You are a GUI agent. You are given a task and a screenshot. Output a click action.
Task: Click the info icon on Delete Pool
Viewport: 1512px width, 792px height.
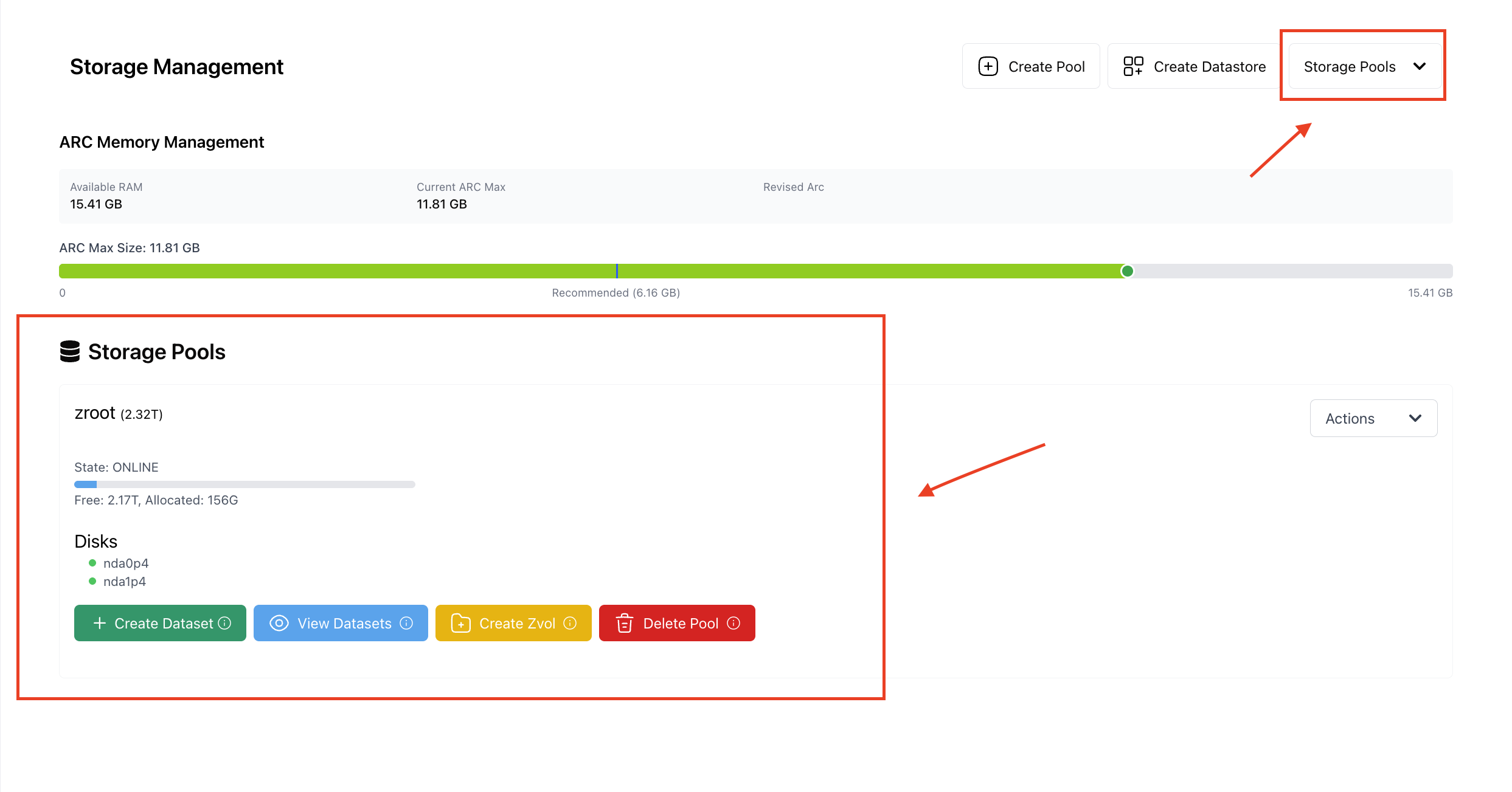(x=733, y=623)
